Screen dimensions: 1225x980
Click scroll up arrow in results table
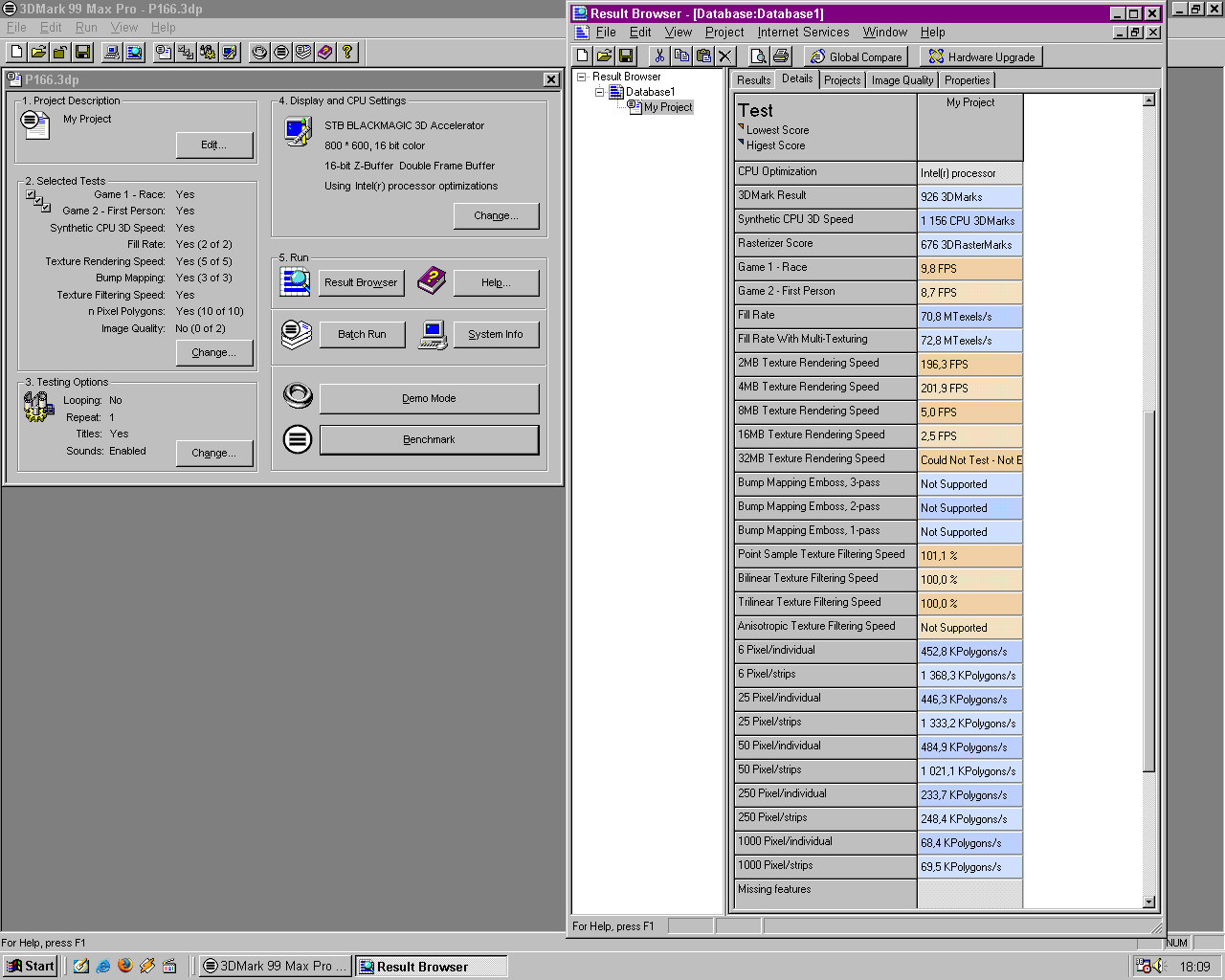point(1149,100)
